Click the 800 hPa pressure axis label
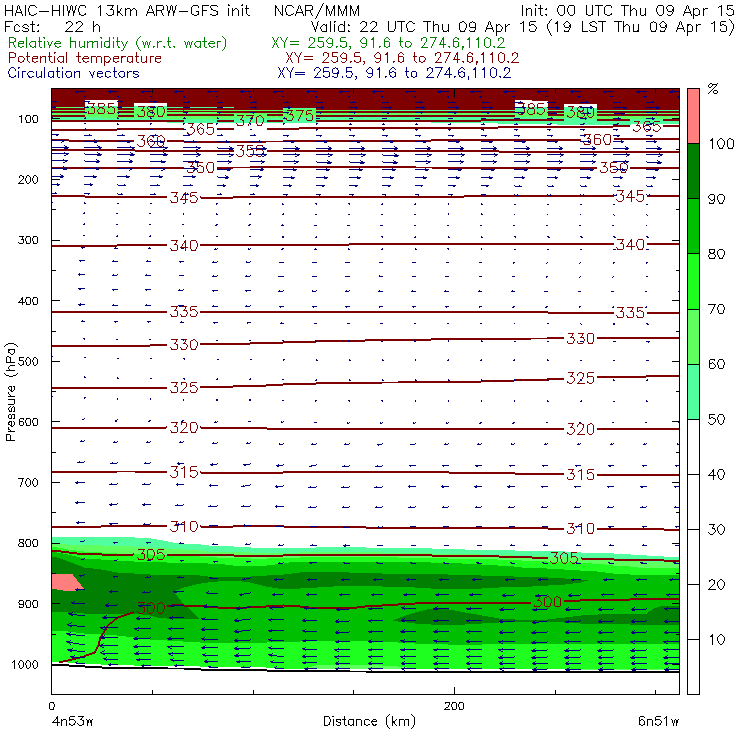The image size is (740, 740). 28,543
